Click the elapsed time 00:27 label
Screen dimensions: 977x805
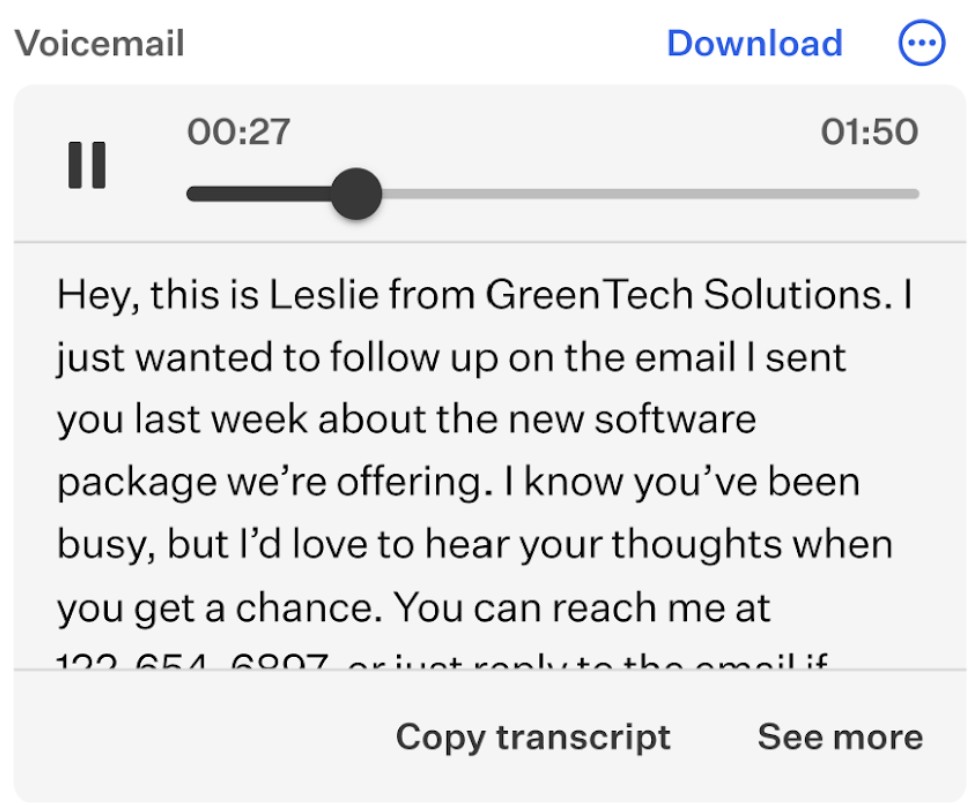(239, 131)
